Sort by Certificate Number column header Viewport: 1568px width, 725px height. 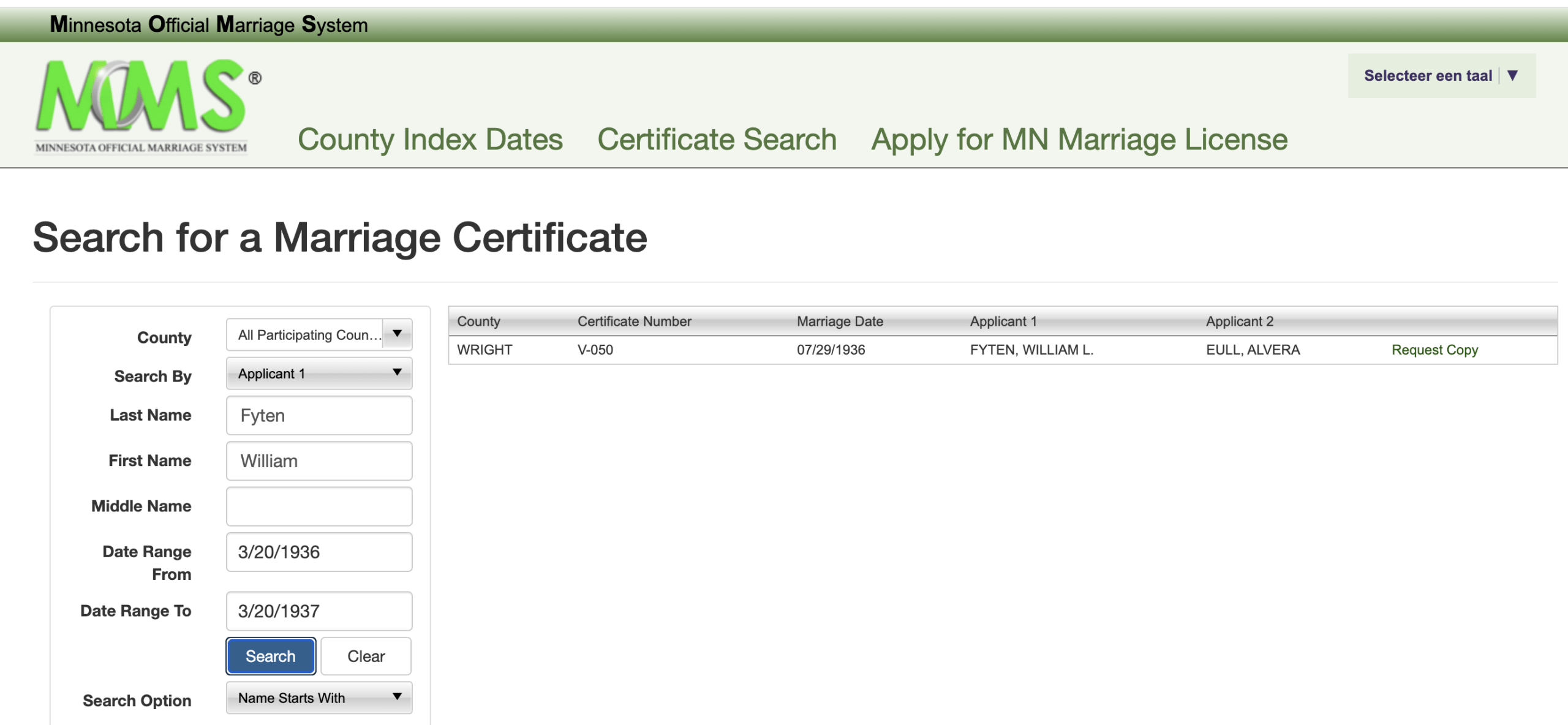pyautogui.click(x=634, y=321)
